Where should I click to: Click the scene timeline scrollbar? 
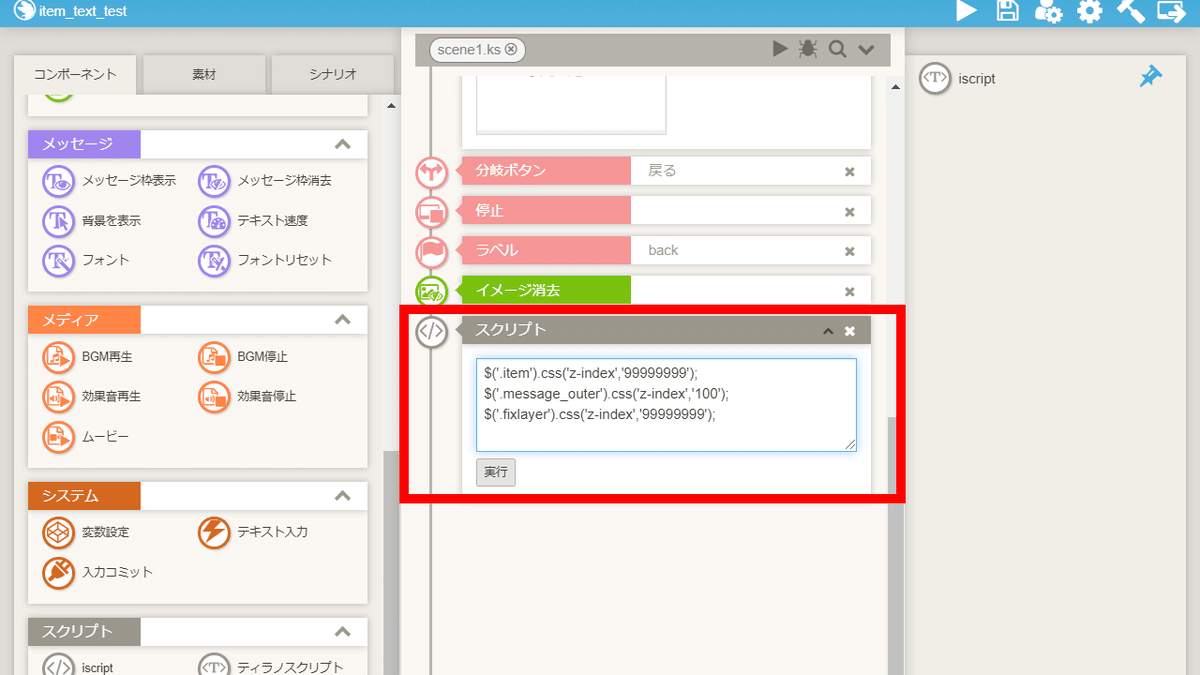[895, 545]
